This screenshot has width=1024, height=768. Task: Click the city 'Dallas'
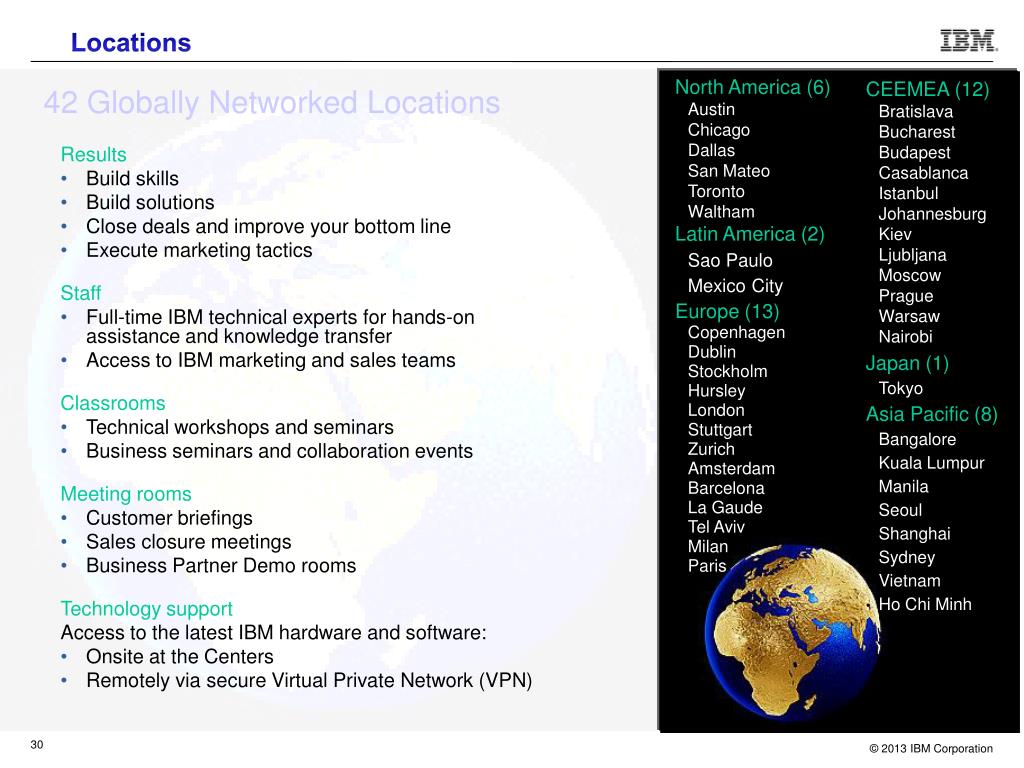click(711, 150)
